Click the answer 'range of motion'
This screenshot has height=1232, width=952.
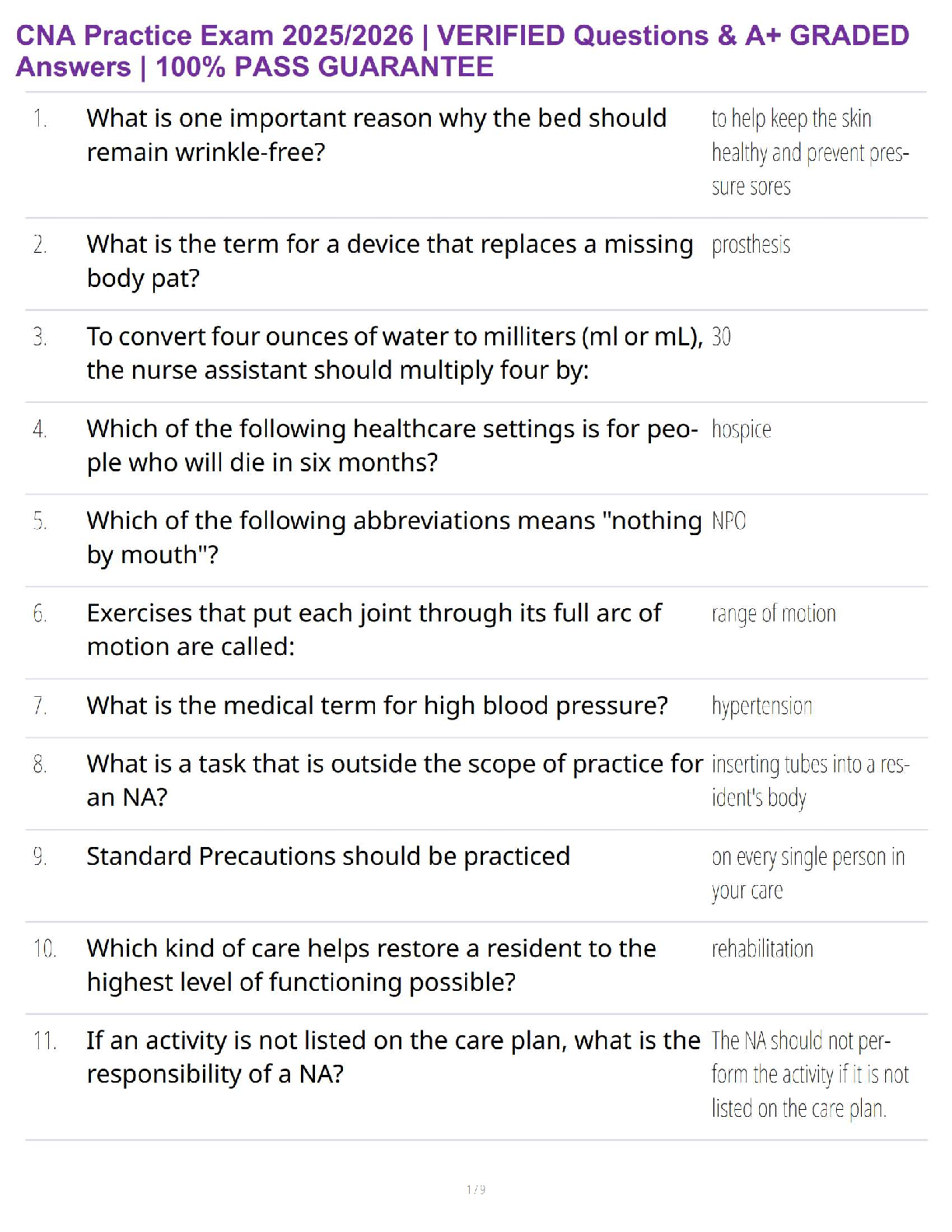pyautogui.click(x=774, y=614)
